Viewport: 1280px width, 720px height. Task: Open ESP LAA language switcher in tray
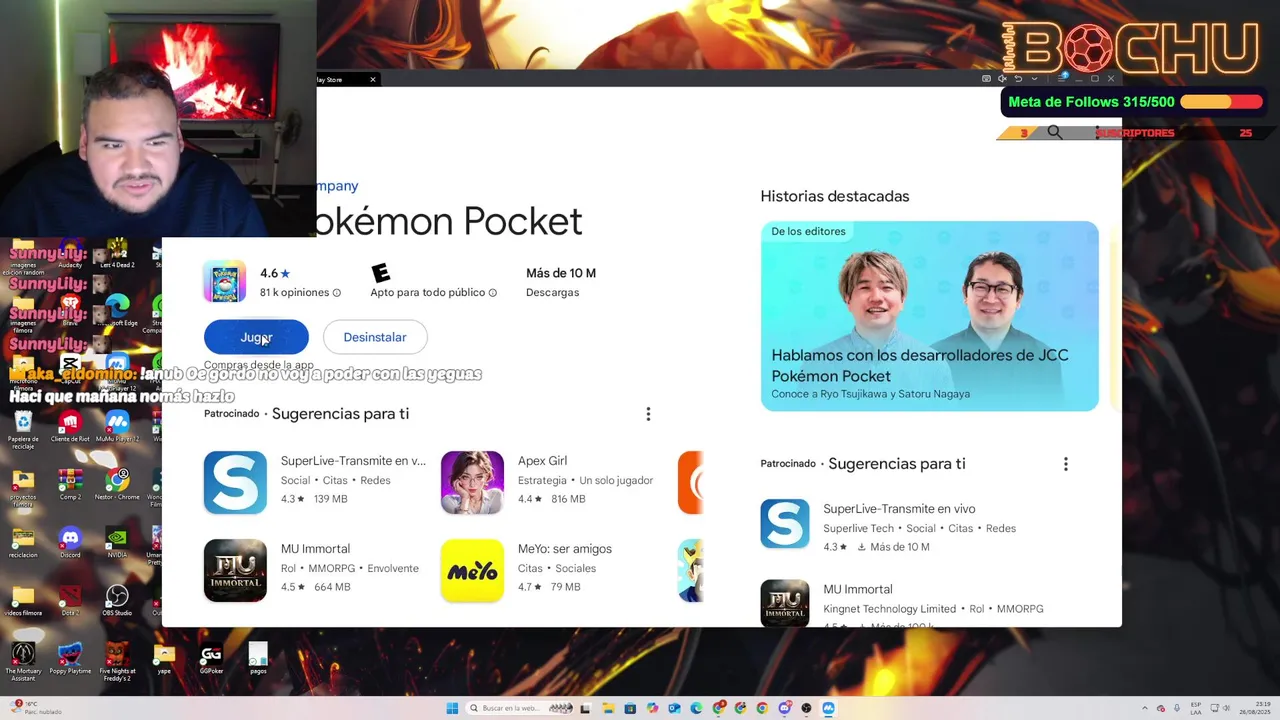pyautogui.click(x=1196, y=708)
